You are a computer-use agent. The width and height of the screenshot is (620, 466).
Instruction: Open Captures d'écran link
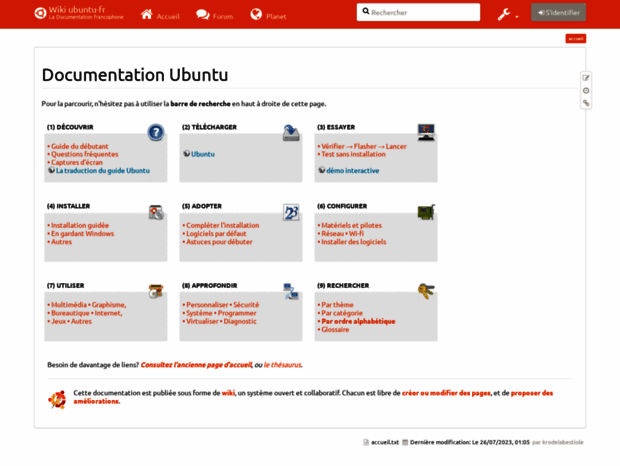[77, 162]
